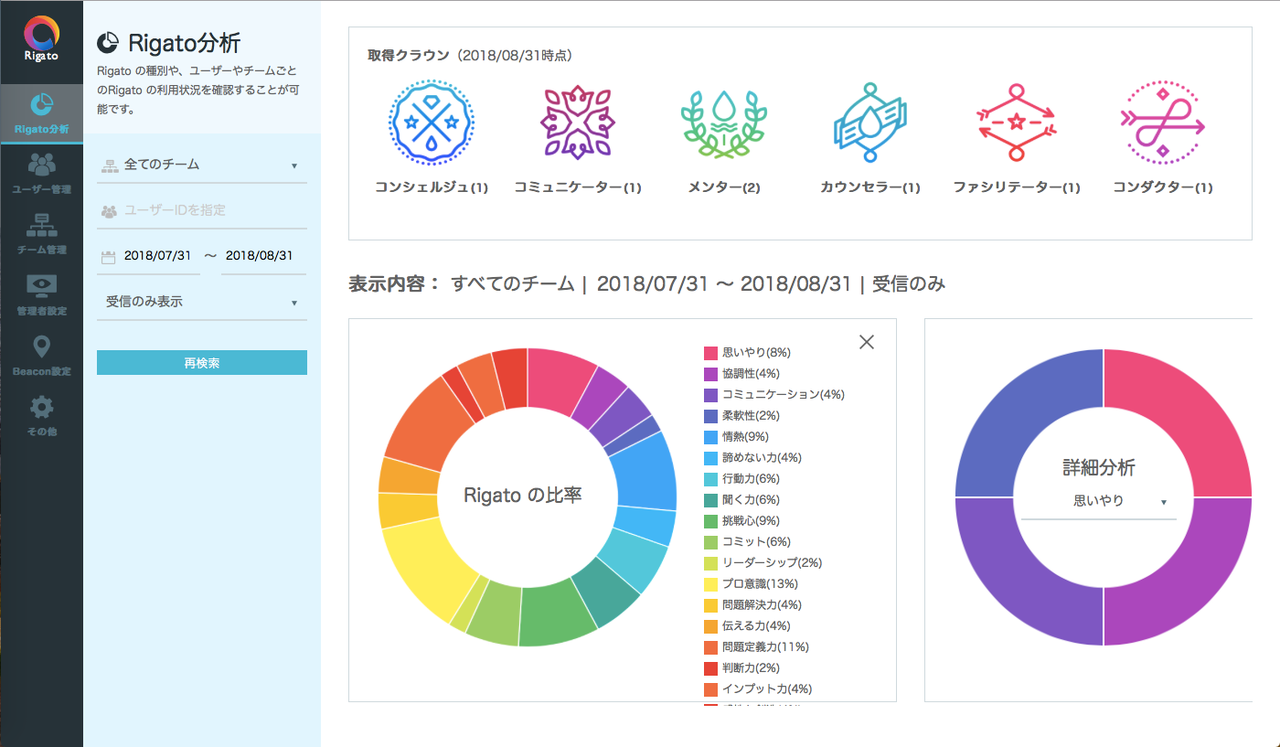Click the コミュニケーション(4%) legend swatch

711,395
